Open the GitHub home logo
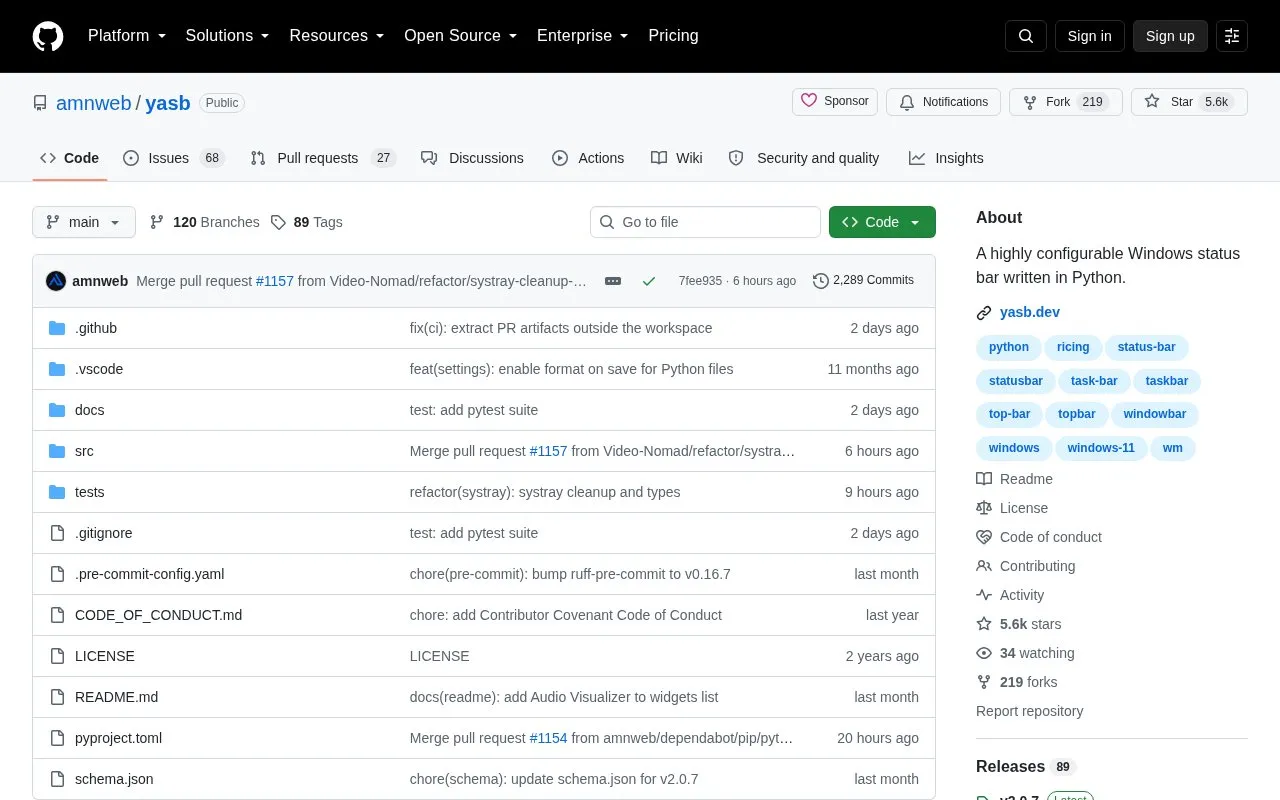1280x800 pixels. (x=48, y=36)
